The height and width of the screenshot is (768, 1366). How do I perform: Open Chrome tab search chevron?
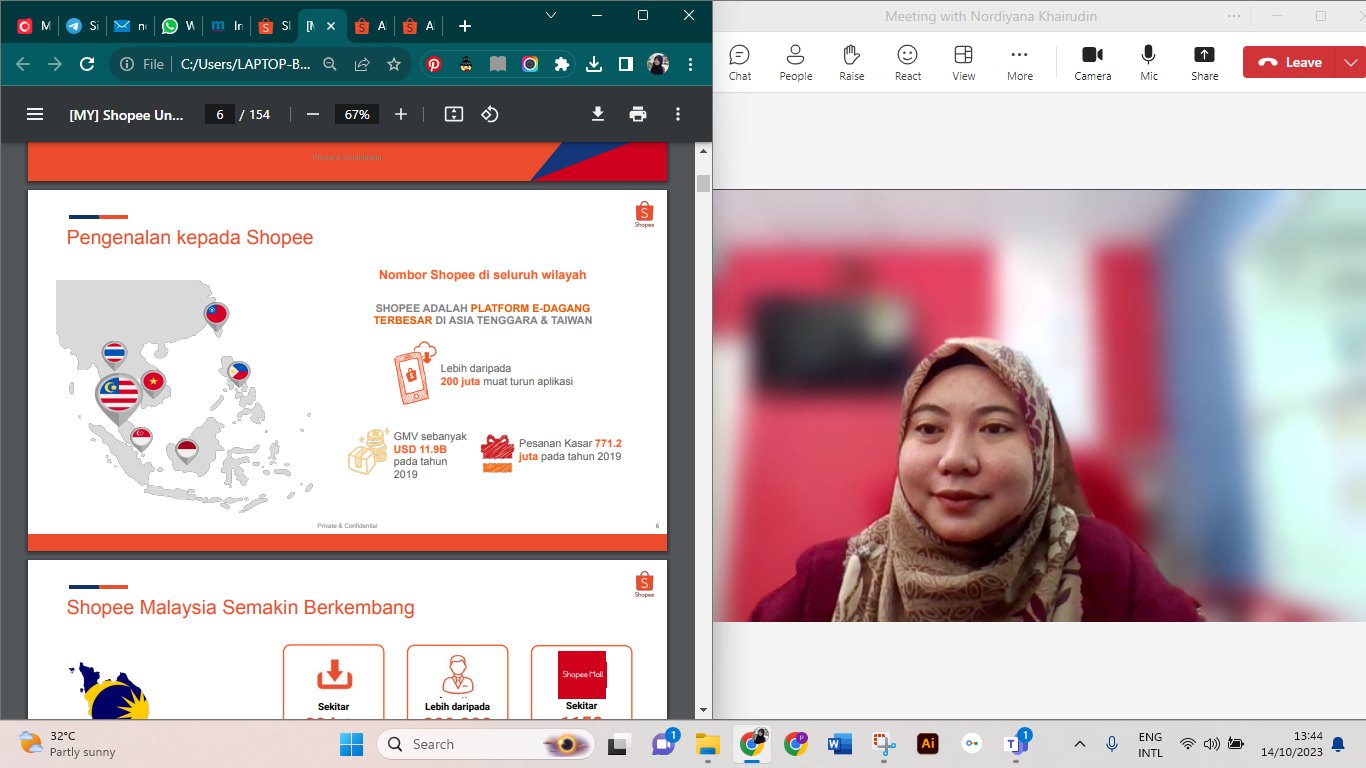pos(551,14)
